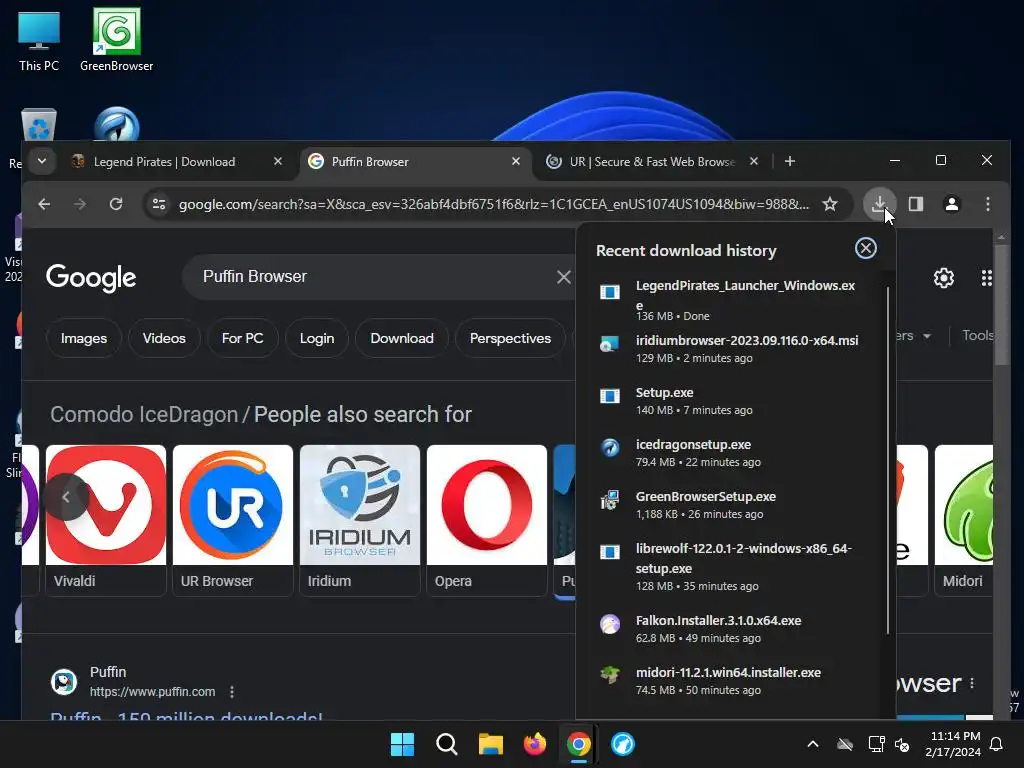This screenshot has height=768, width=1024.
Task: Close the Legend Pirates tab
Action: tap(278, 161)
